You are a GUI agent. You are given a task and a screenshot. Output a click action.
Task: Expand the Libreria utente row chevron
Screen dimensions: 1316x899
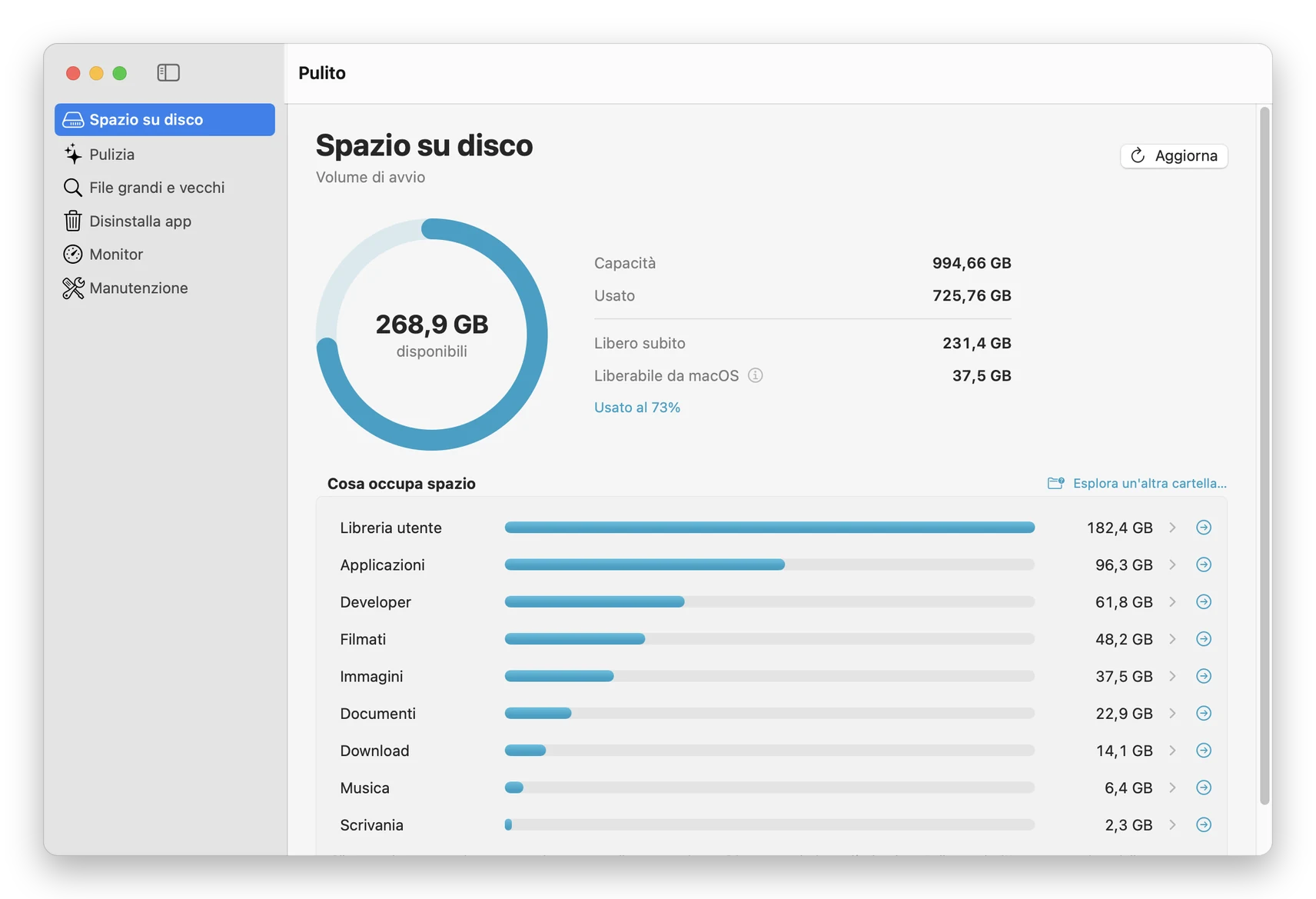coord(1173,528)
